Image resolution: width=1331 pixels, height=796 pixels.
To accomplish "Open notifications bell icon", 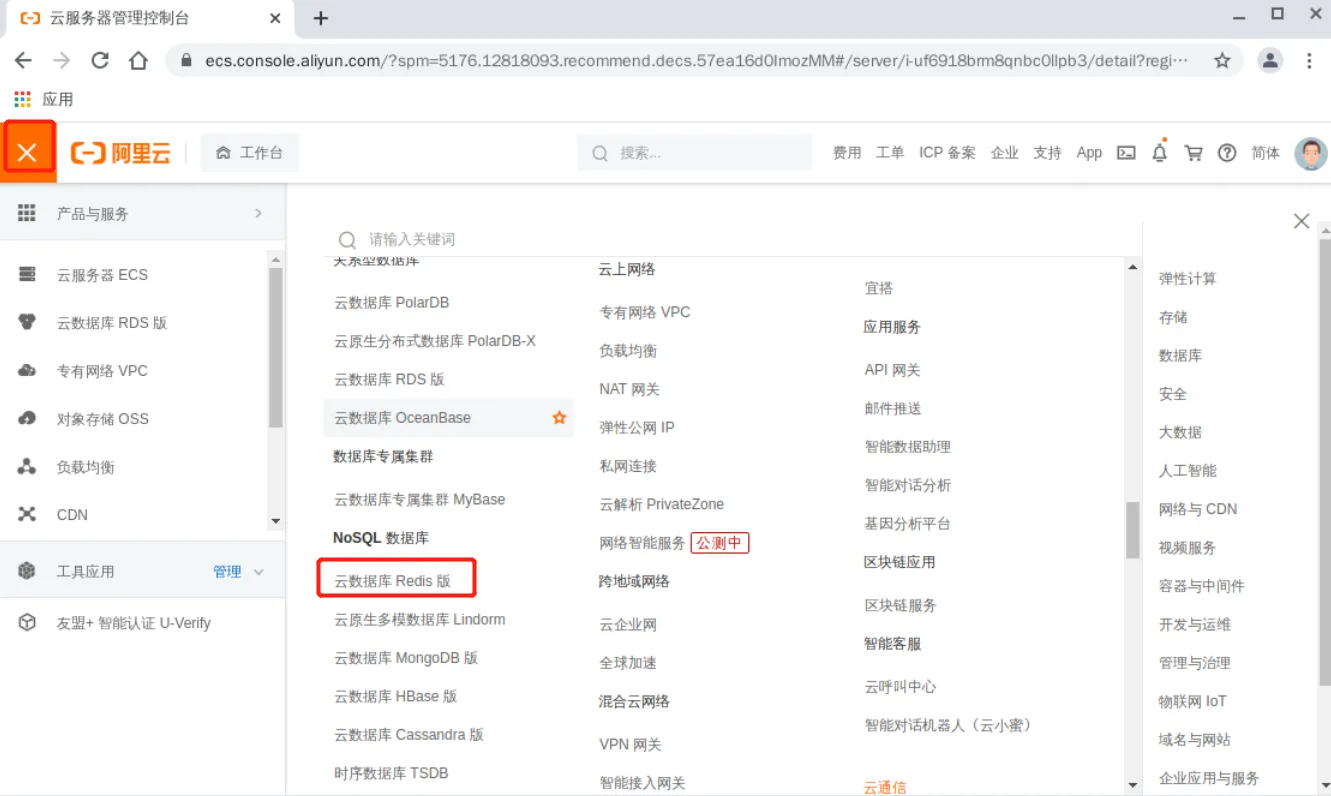I will click(x=1160, y=153).
